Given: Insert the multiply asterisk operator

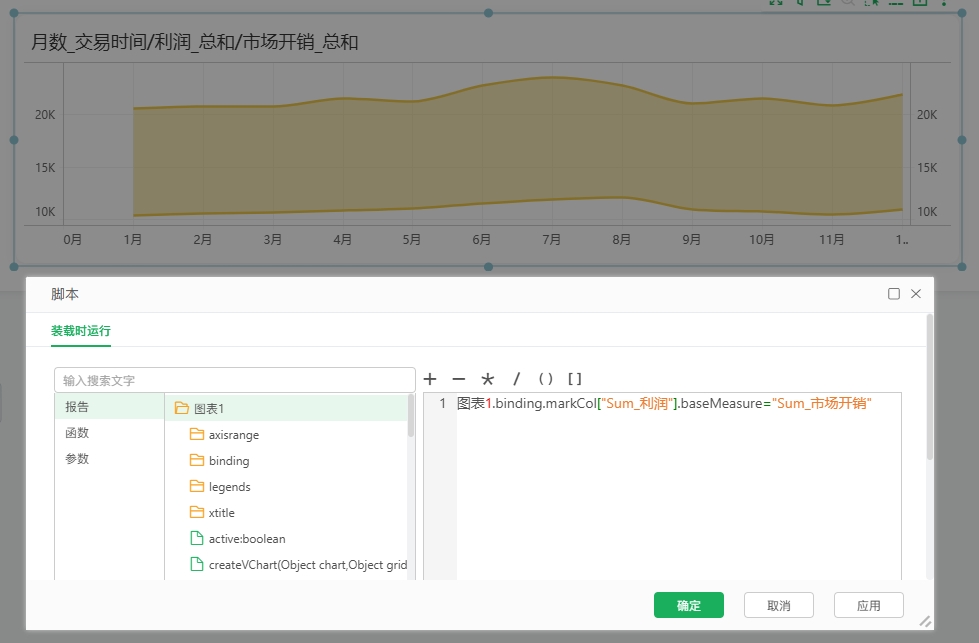Looking at the screenshot, I should [488, 379].
